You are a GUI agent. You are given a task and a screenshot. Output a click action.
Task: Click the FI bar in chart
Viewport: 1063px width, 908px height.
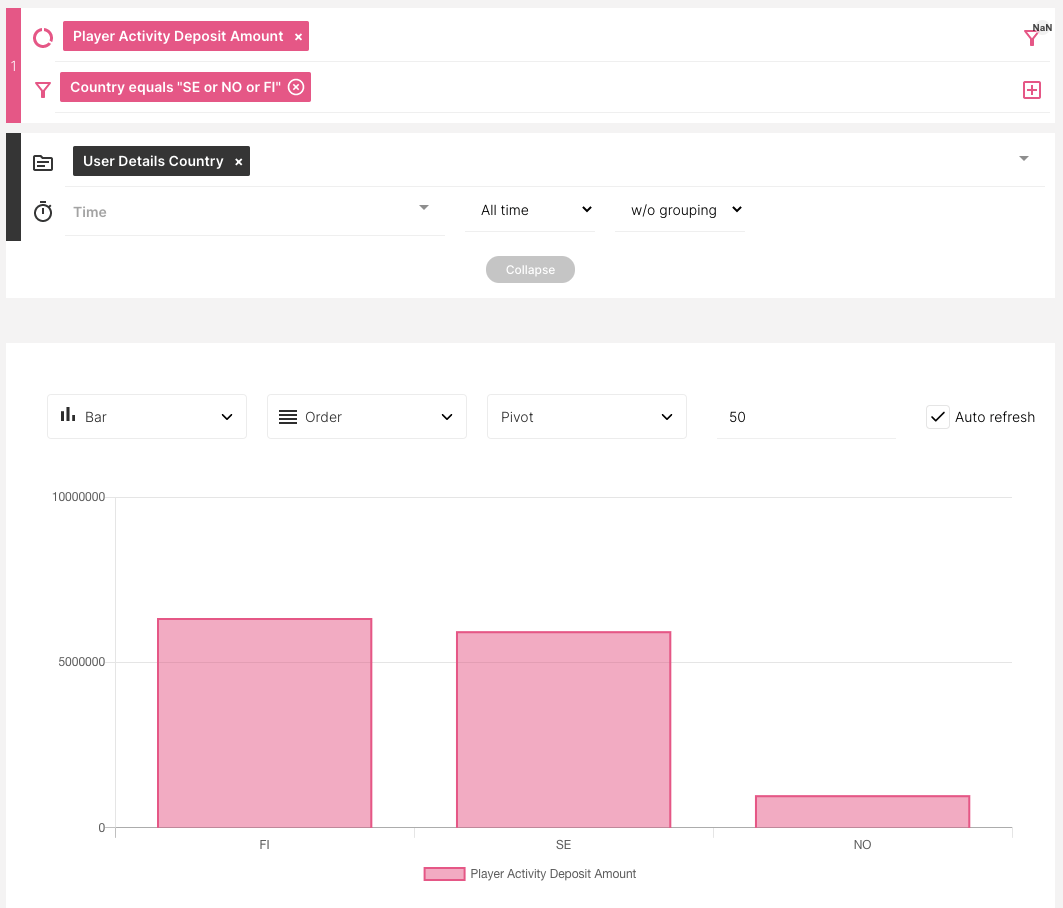tap(264, 722)
